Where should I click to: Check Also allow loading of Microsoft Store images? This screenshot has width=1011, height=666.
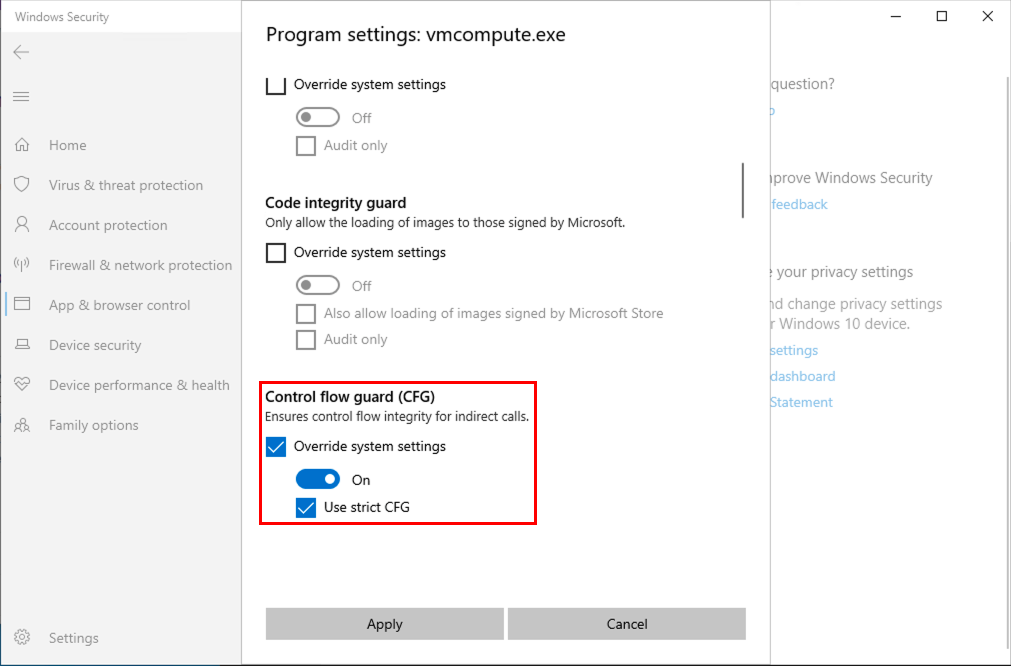point(306,313)
